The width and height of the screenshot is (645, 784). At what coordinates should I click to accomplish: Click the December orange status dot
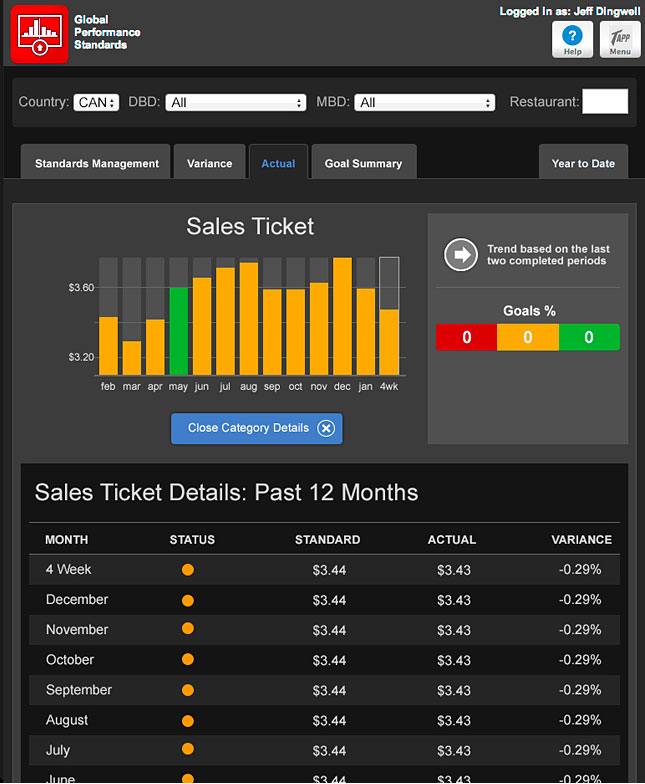click(x=188, y=600)
